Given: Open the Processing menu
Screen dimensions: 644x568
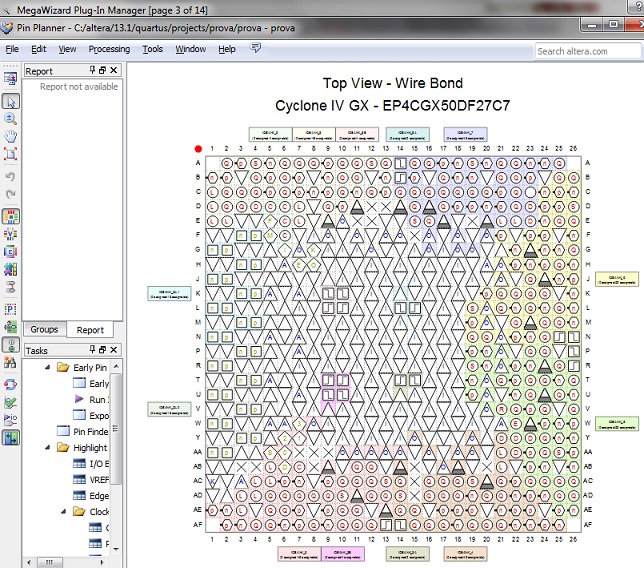Looking at the screenshot, I should (109, 49).
